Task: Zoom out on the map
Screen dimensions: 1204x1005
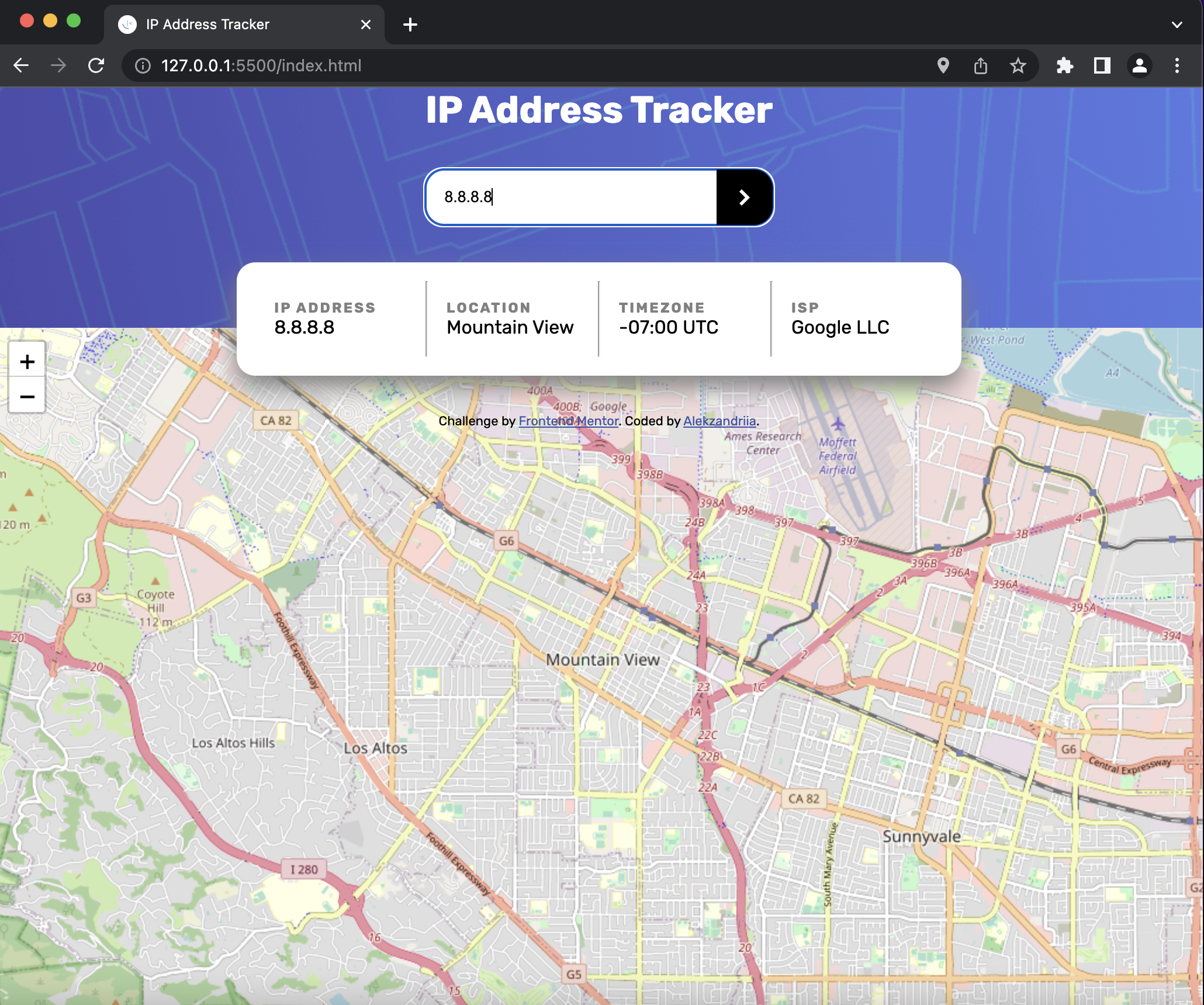Action: point(27,397)
